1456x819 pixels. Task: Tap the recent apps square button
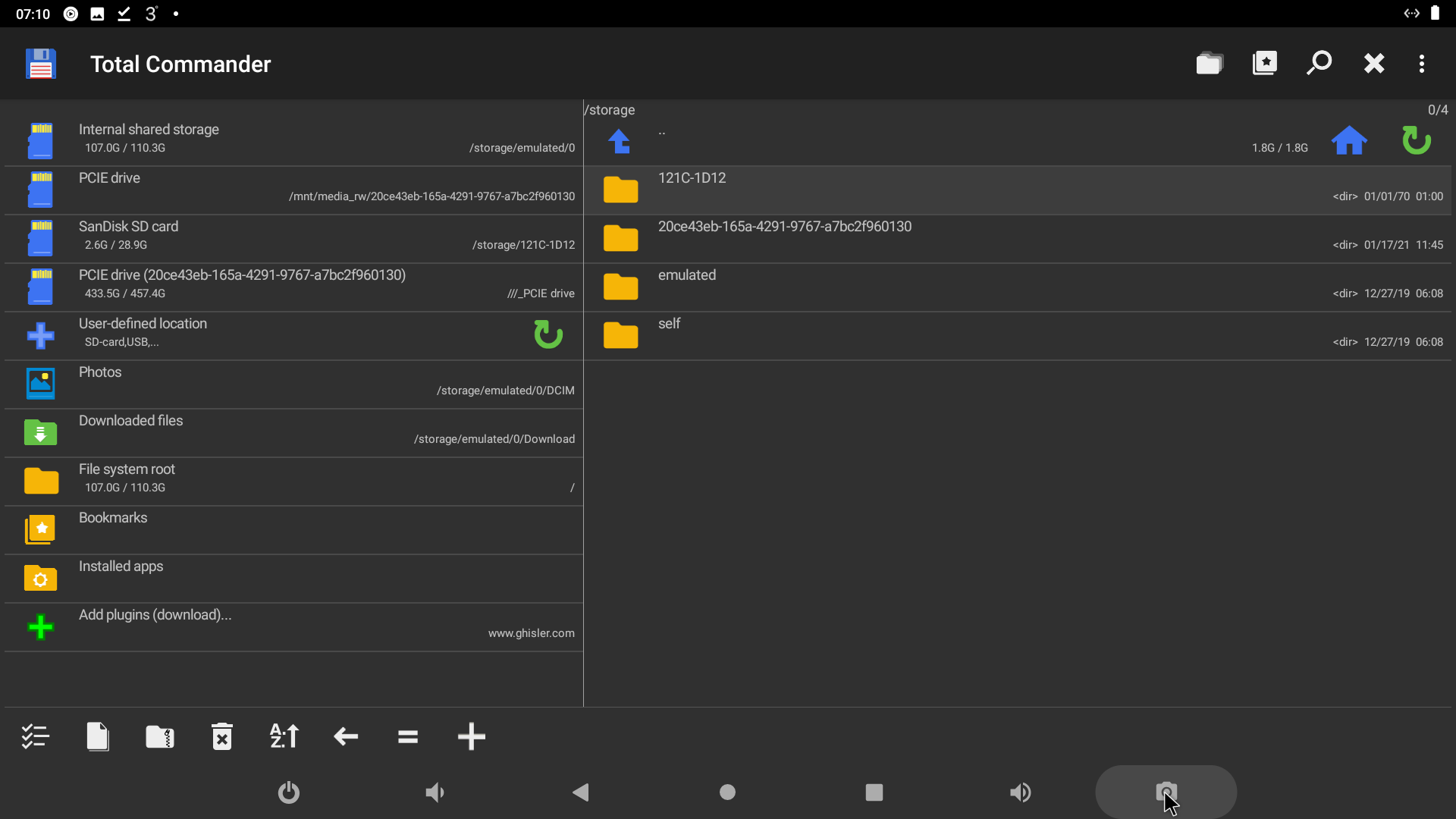tap(874, 792)
